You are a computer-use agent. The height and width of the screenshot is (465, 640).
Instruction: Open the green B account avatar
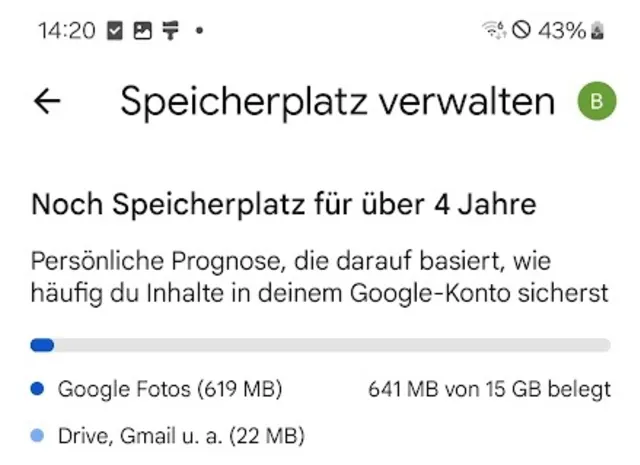pos(597,100)
